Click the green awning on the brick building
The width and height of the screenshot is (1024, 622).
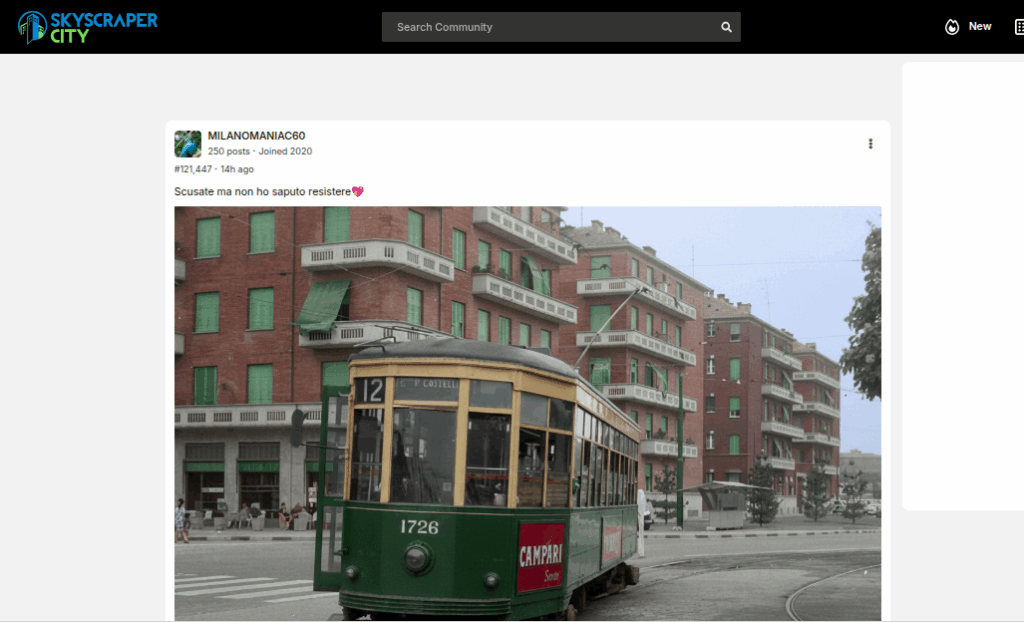324,303
